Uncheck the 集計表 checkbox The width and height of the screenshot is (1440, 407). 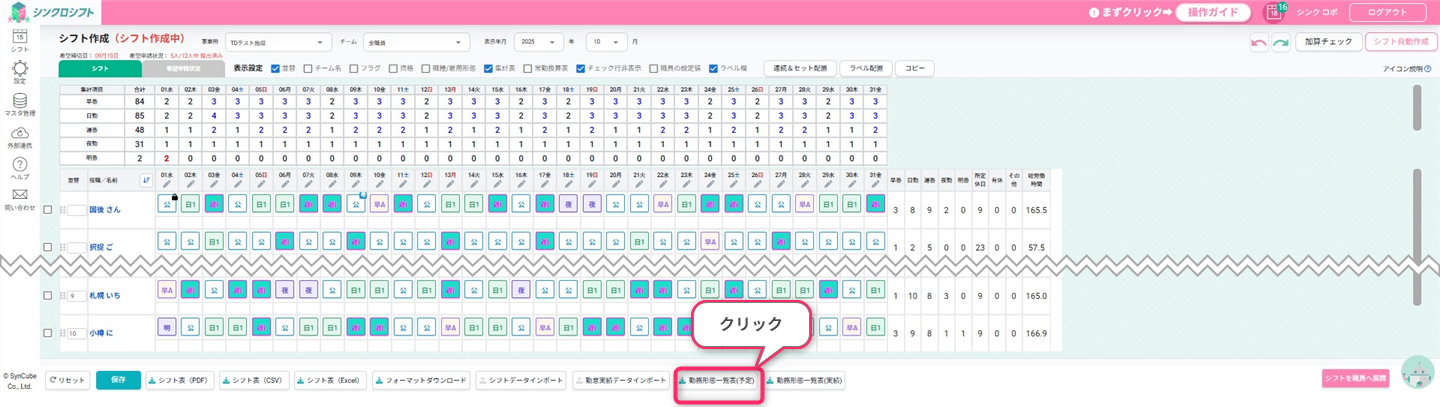(x=487, y=69)
